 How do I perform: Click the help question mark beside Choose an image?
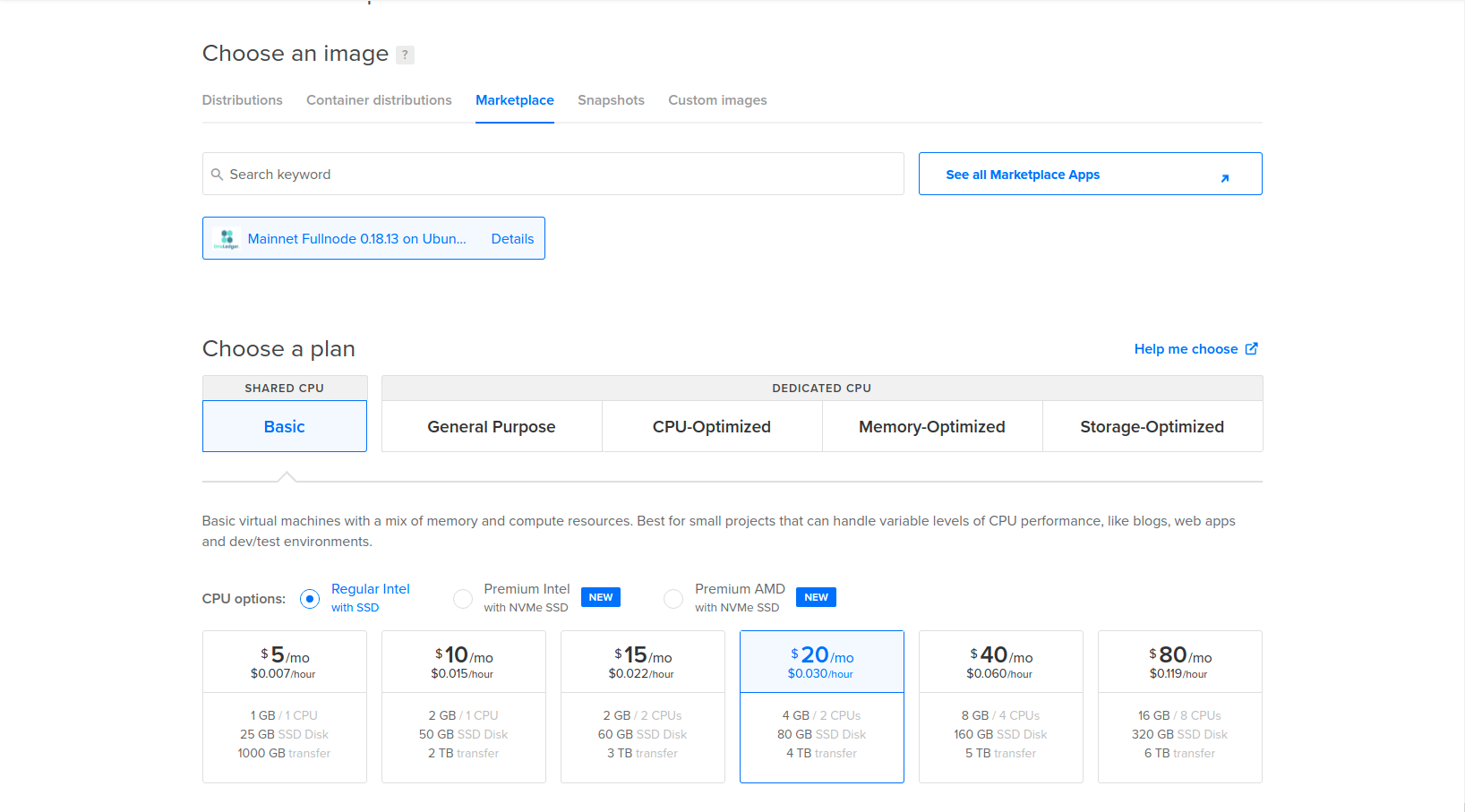(x=405, y=55)
